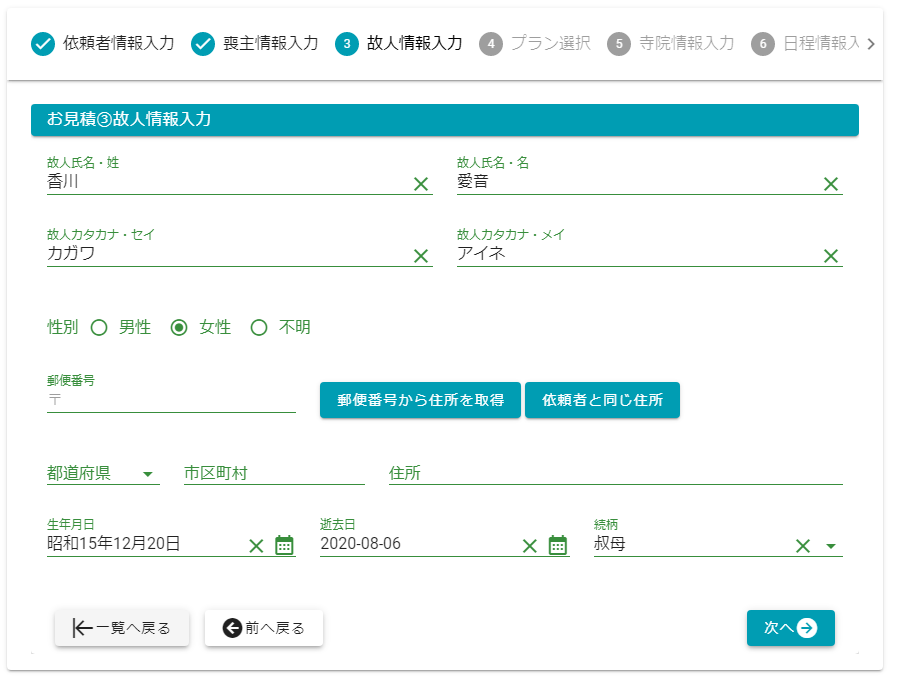This screenshot has height=680, width=903.
Task: Clear the 逝去日 date value
Action: point(530,545)
